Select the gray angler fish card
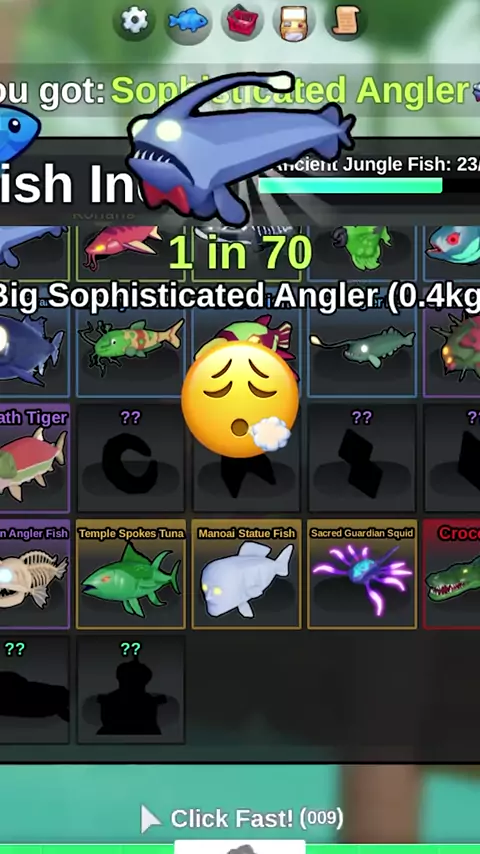Viewport: 480px width, 854px height. coord(362,349)
